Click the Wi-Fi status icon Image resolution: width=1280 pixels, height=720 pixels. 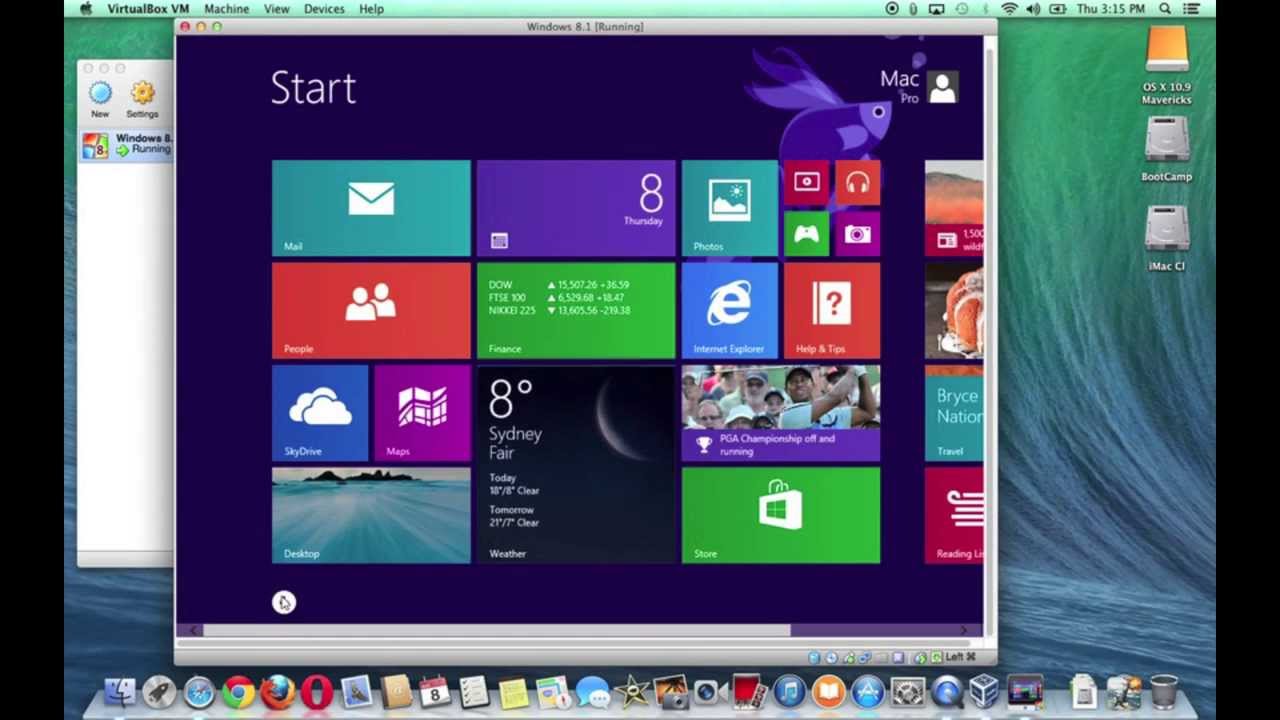pyautogui.click(x=1010, y=9)
